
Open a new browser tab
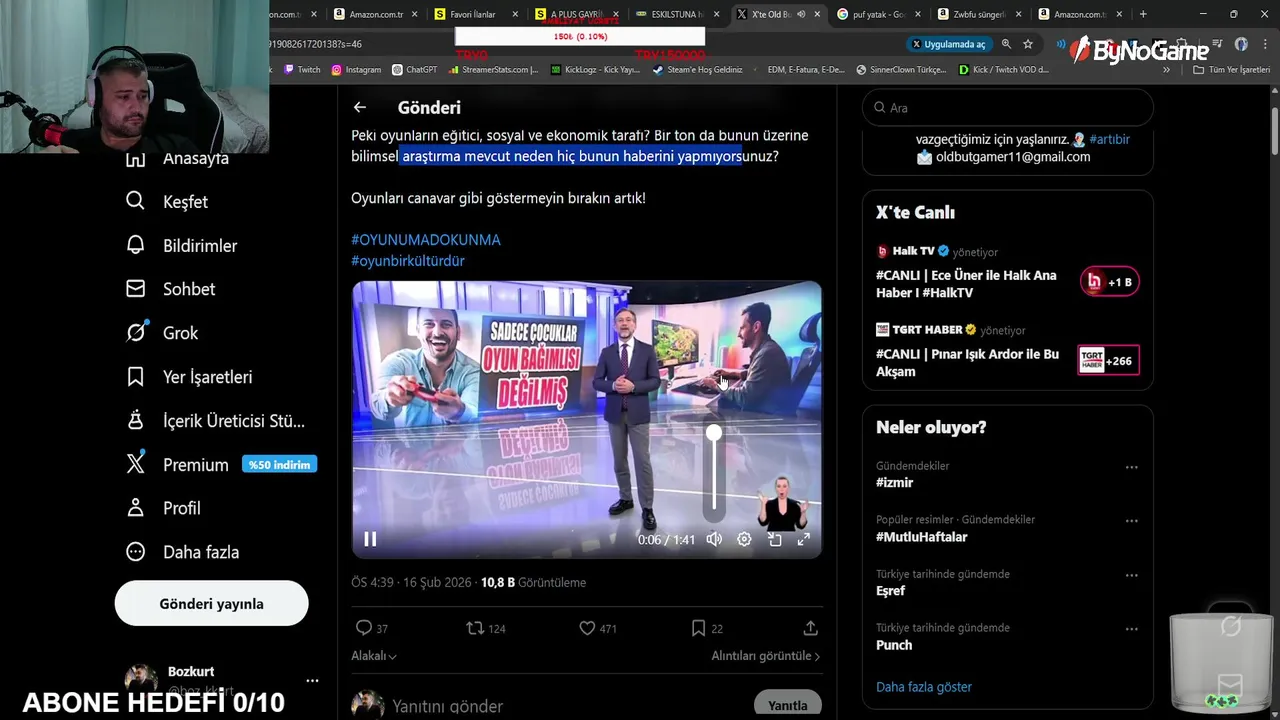(1143, 14)
